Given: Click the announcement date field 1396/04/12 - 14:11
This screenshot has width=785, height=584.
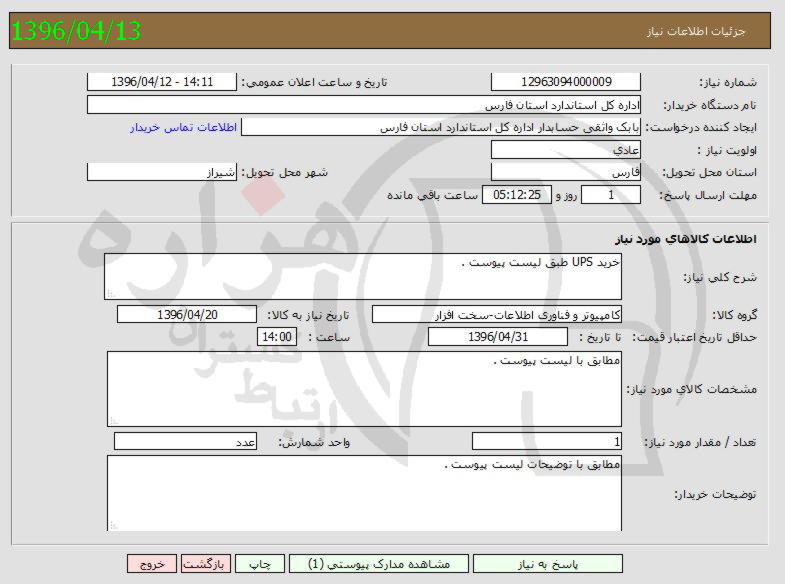Looking at the screenshot, I should [163, 82].
